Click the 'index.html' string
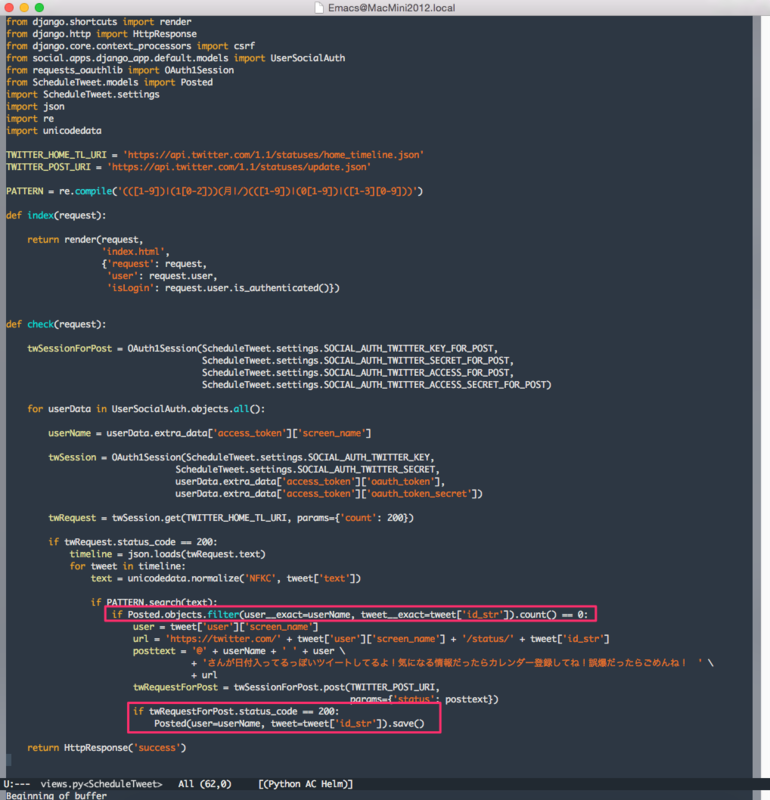The height and width of the screenshot is (800, 770). [x=133, y=252]
